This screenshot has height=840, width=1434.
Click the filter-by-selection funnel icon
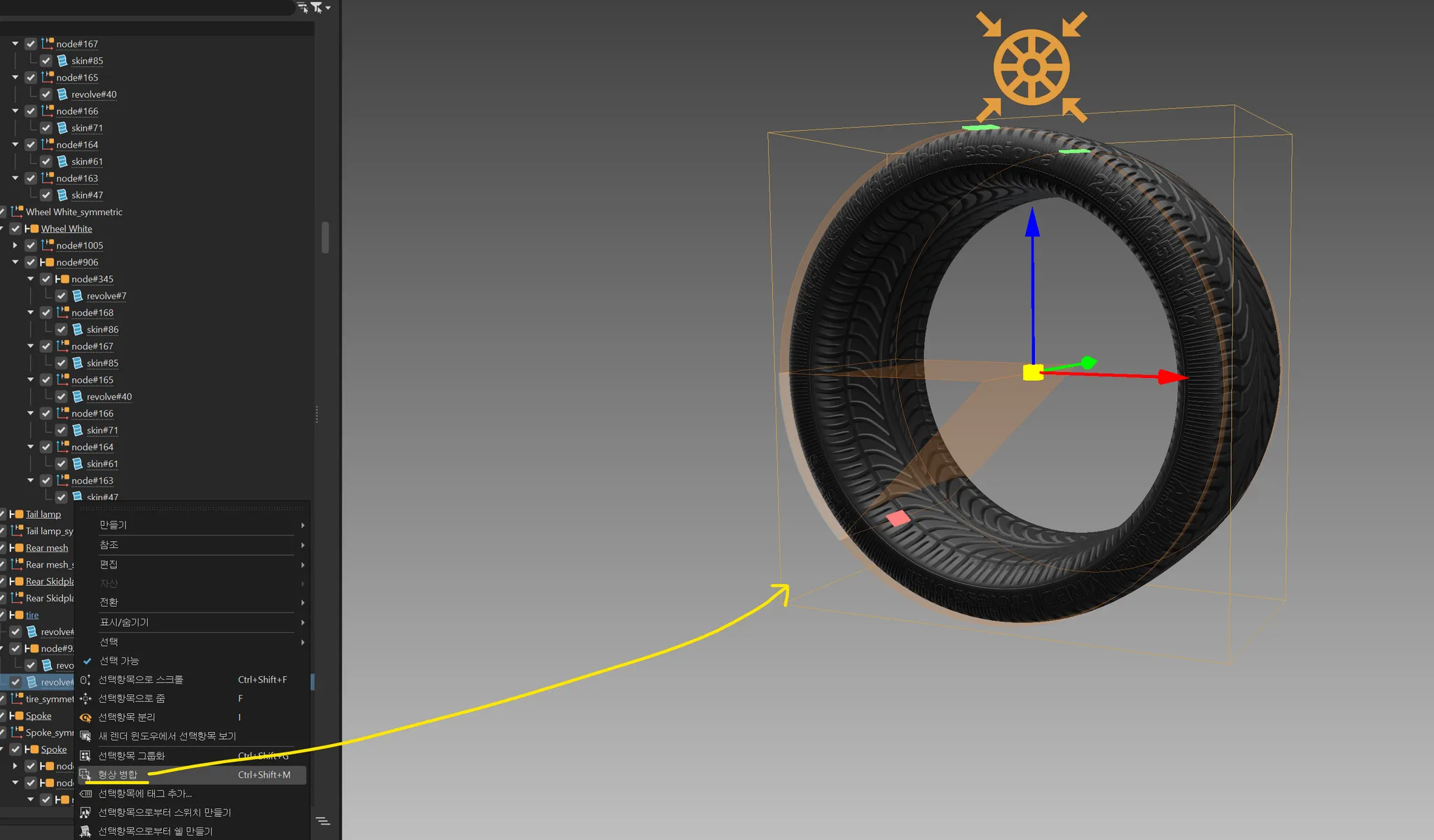pyautogui.click(x=316, y=8)
